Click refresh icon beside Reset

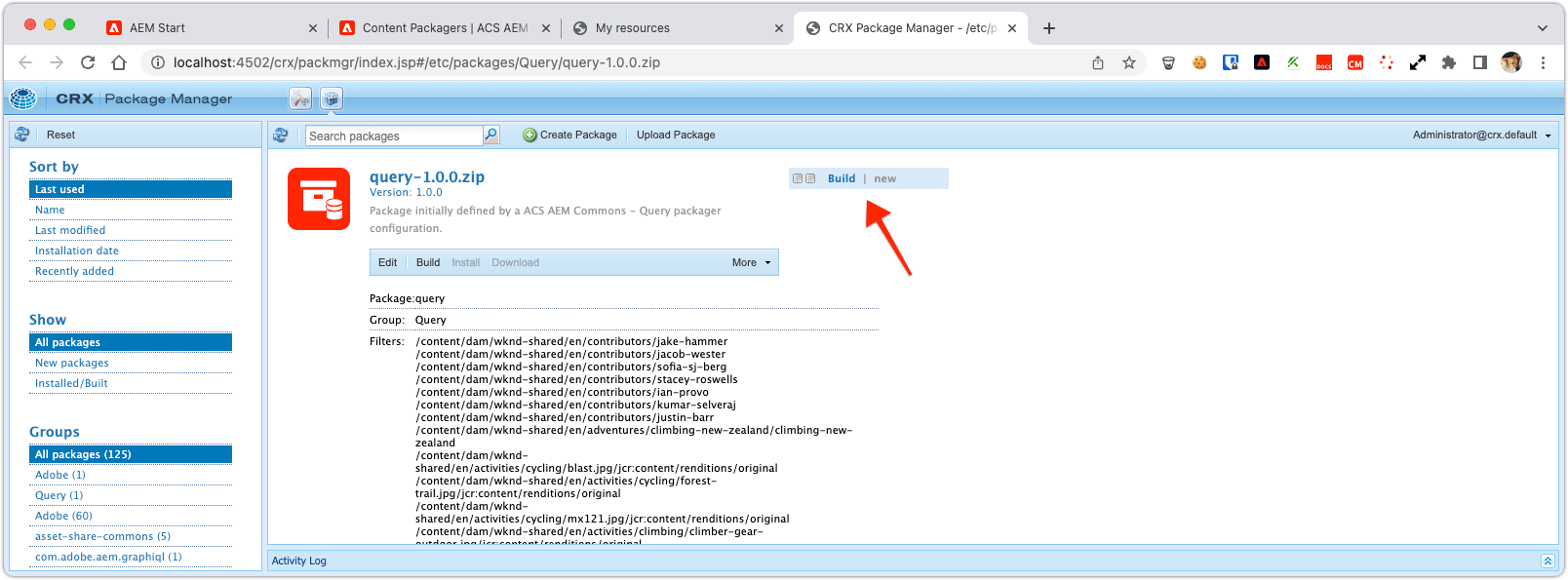(22, 135)
